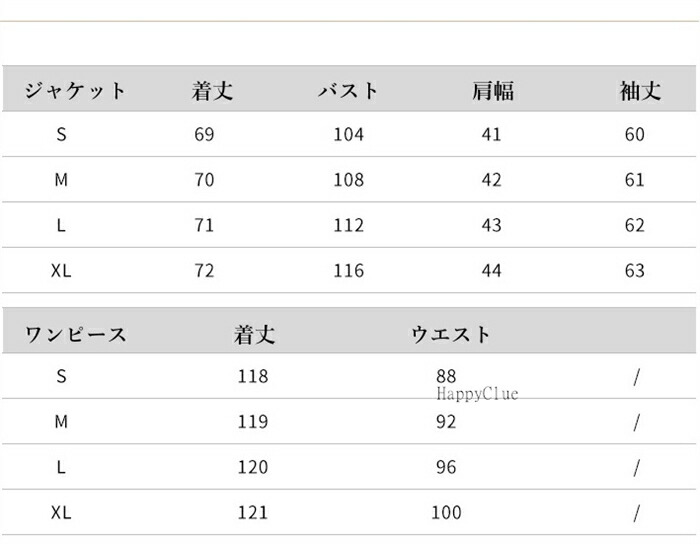Select the one-piece length value 118
Viewport: 700px width, 544px height.
(x=253, y=377)
